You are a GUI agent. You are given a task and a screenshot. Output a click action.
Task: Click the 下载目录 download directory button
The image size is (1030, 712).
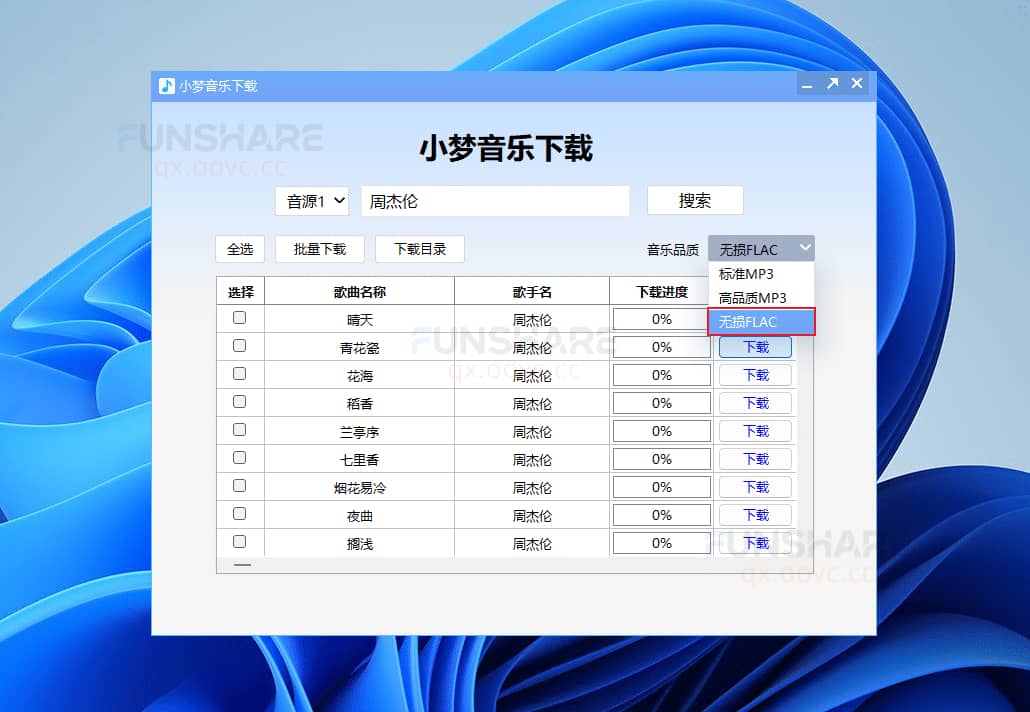point(420,249)
